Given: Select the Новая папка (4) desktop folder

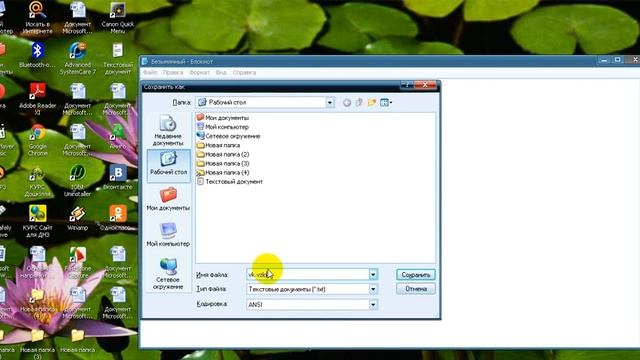Looking at the screenshot, I should click(37, 303).
